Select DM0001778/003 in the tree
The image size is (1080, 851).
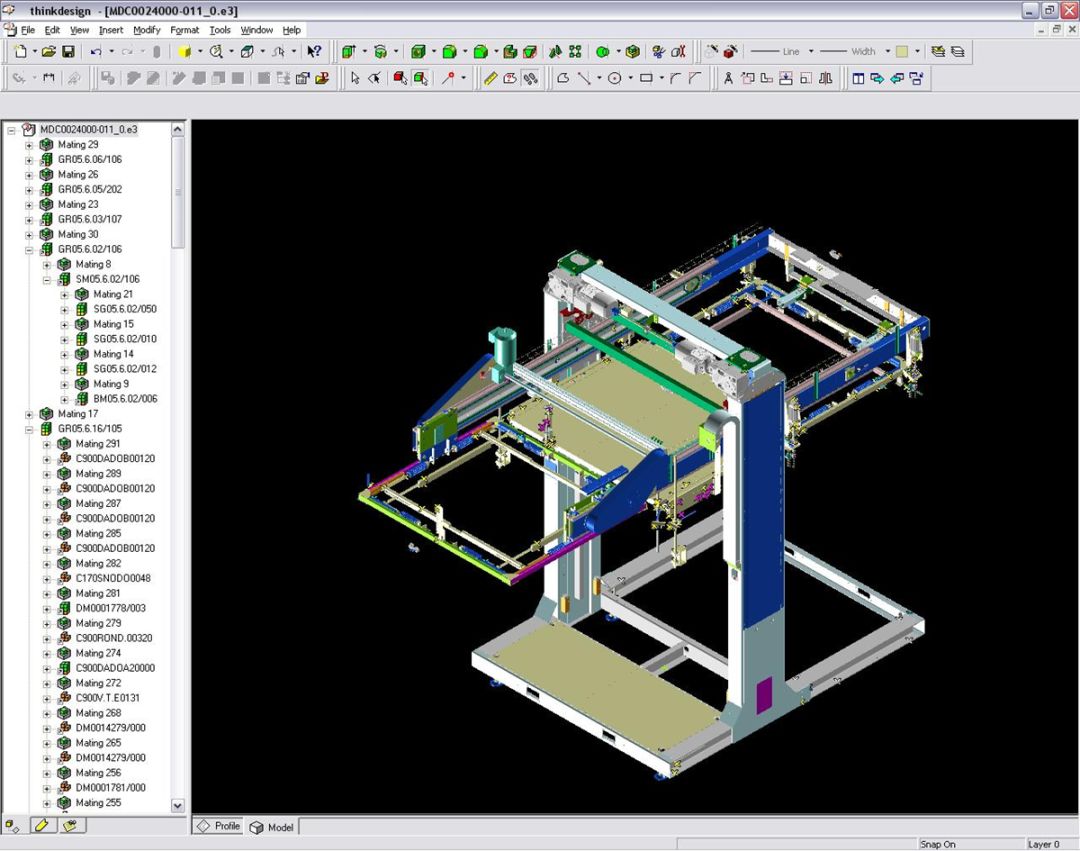point(110,609)
